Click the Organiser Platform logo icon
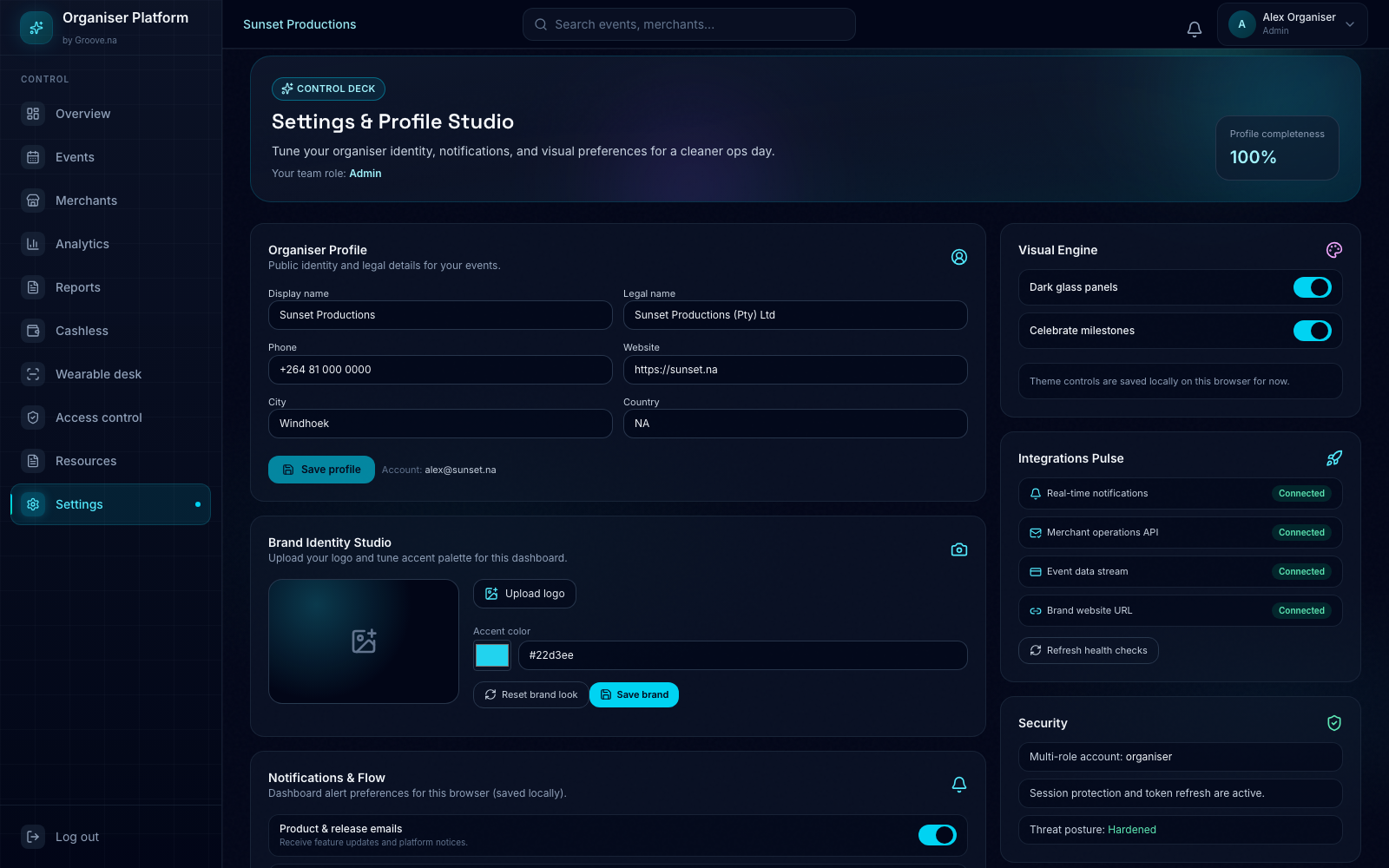 coord(36,28)
